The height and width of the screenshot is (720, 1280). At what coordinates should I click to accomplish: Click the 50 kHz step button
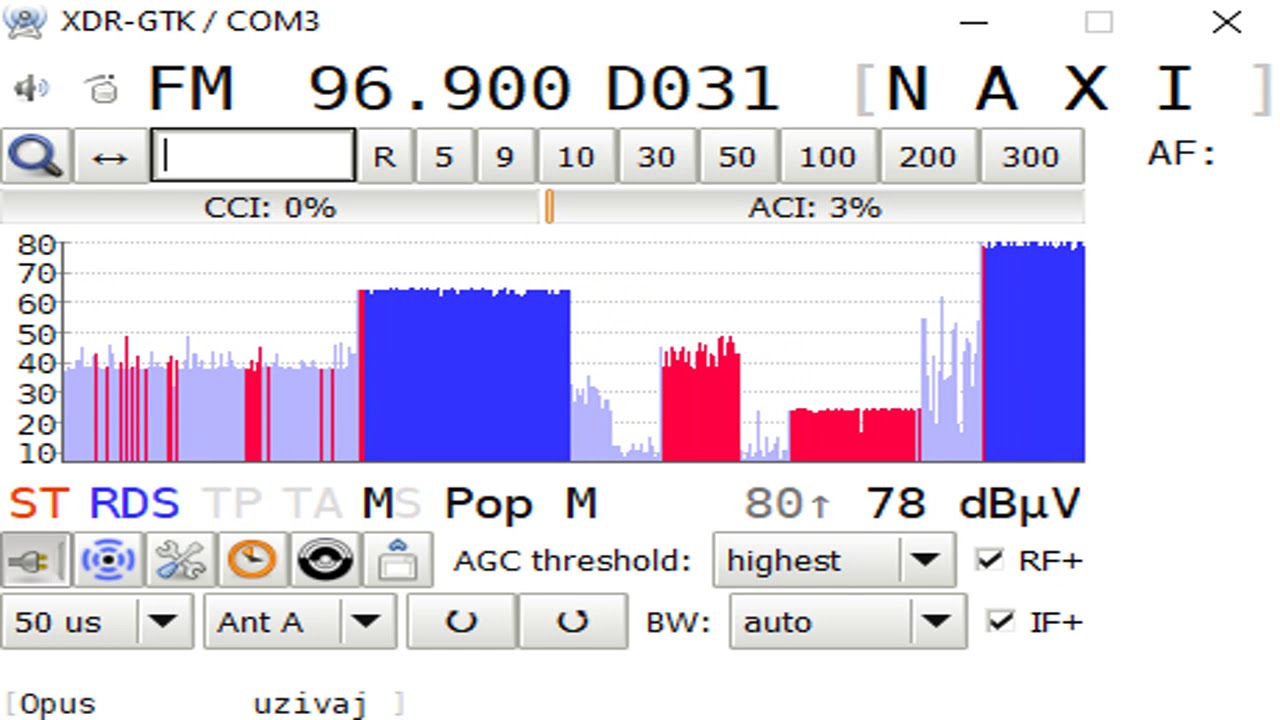click(737, 156)
